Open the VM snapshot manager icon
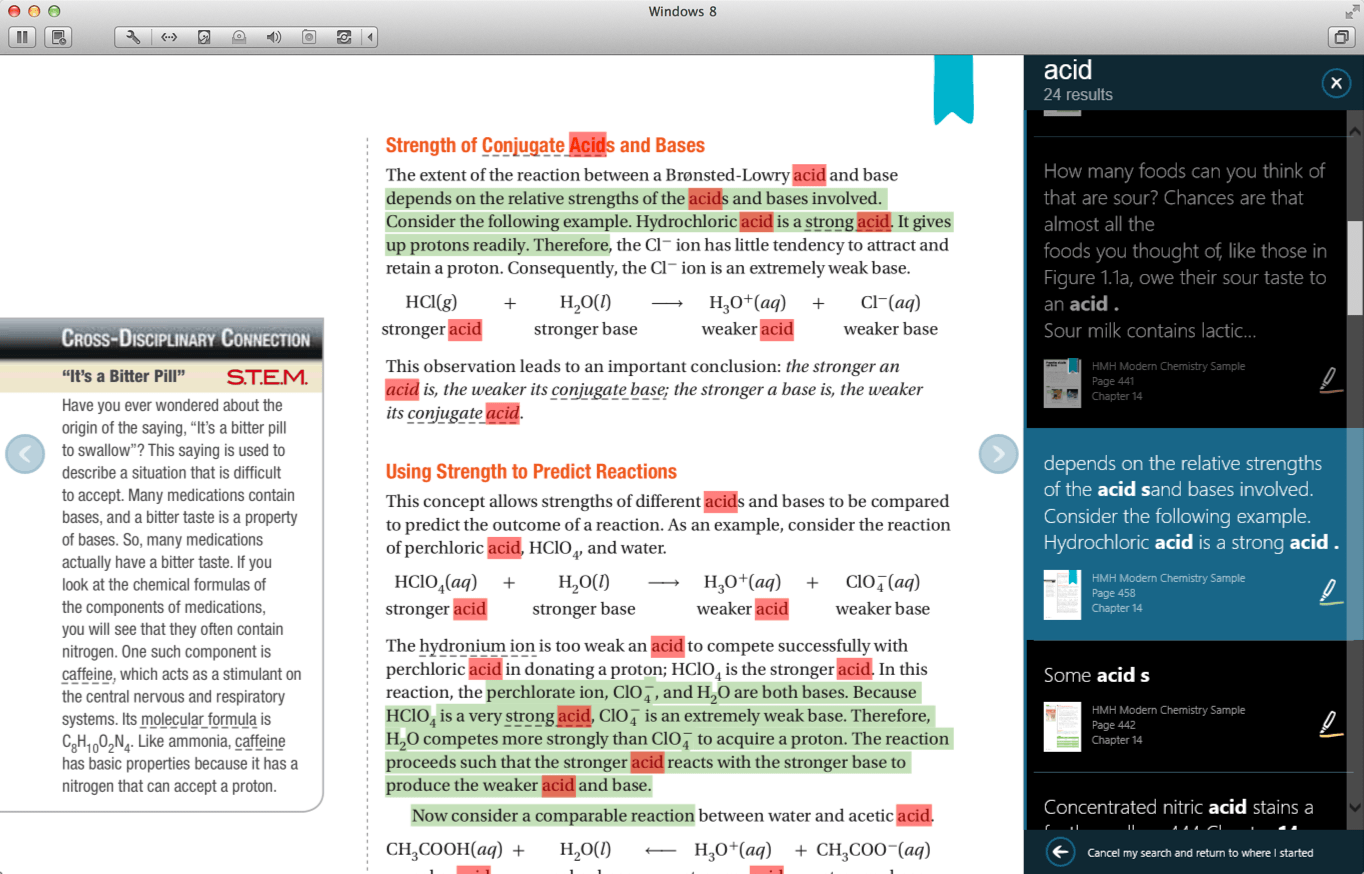Screen dimensions: 1364x874 point(59,37)
